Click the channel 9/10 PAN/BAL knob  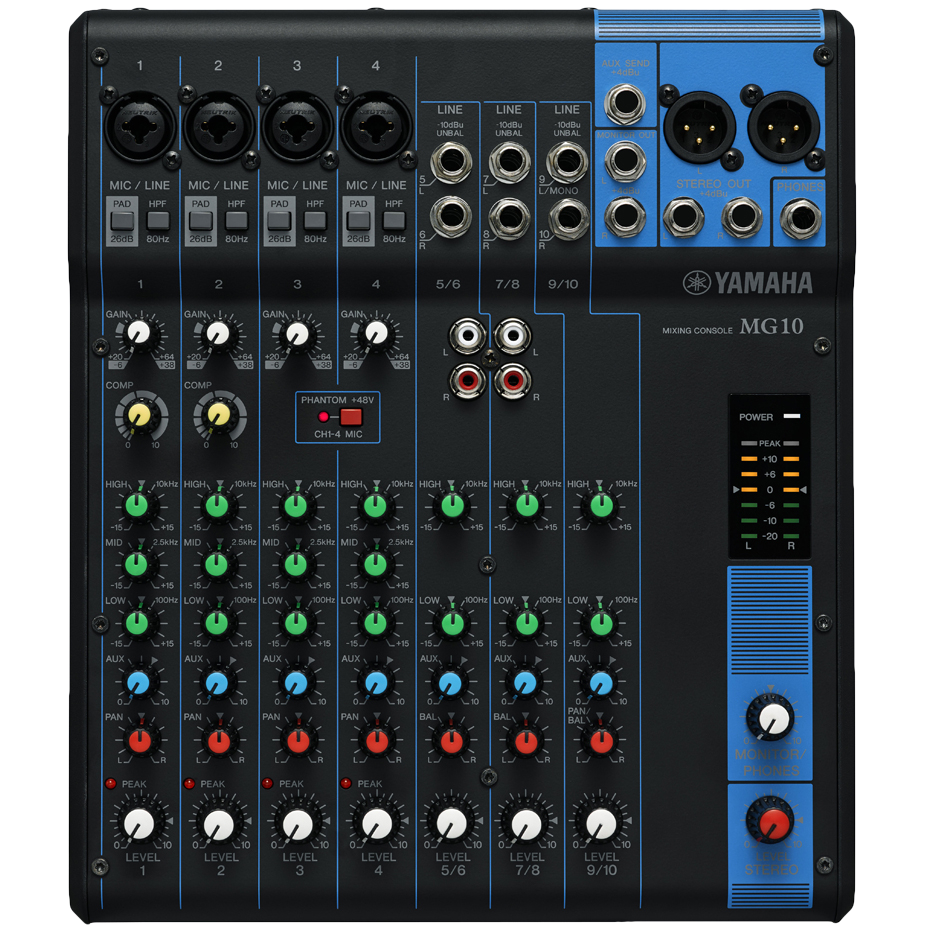click(602, 741)
